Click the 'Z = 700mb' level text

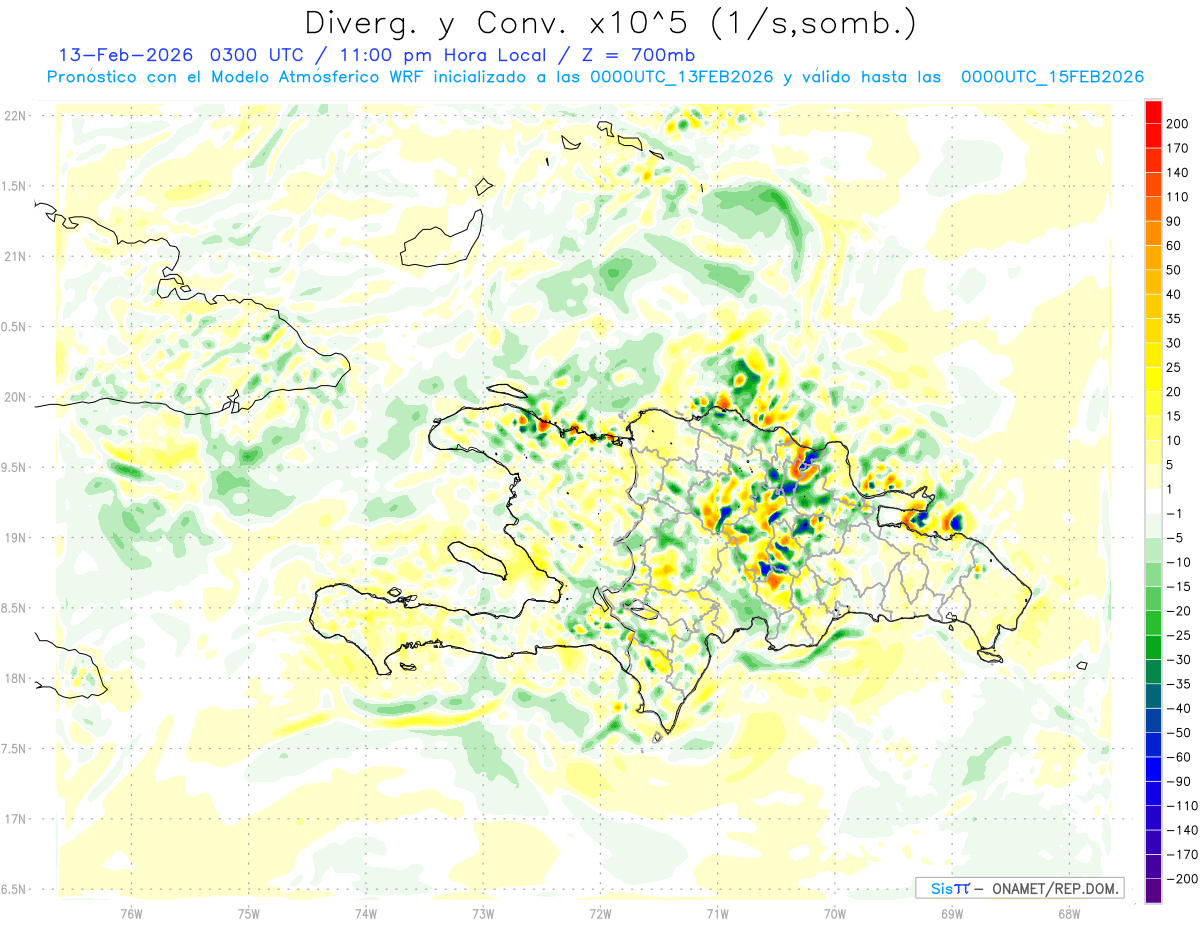tap(631, 55)
